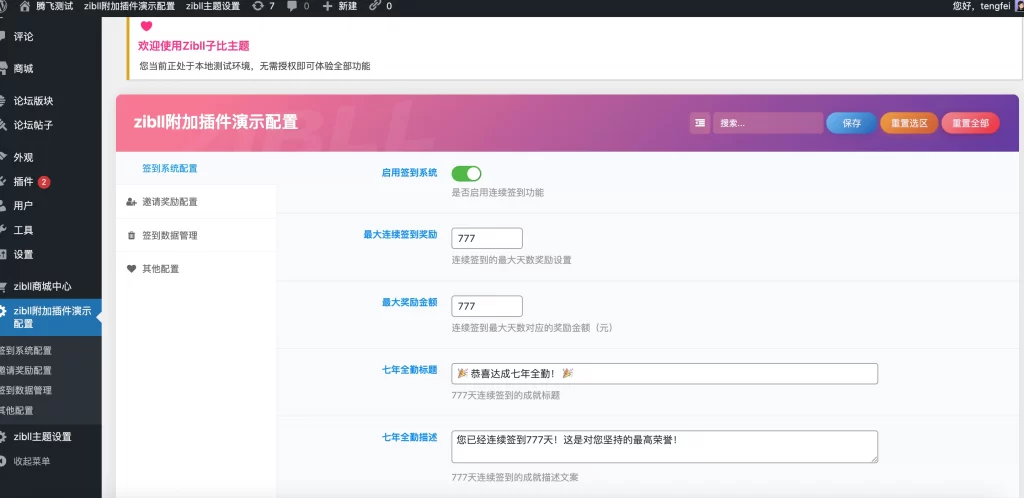The width and height of the screenshot is (1024, 498).
Task: Switch to the 其他配置 tab
Action: 196,269
